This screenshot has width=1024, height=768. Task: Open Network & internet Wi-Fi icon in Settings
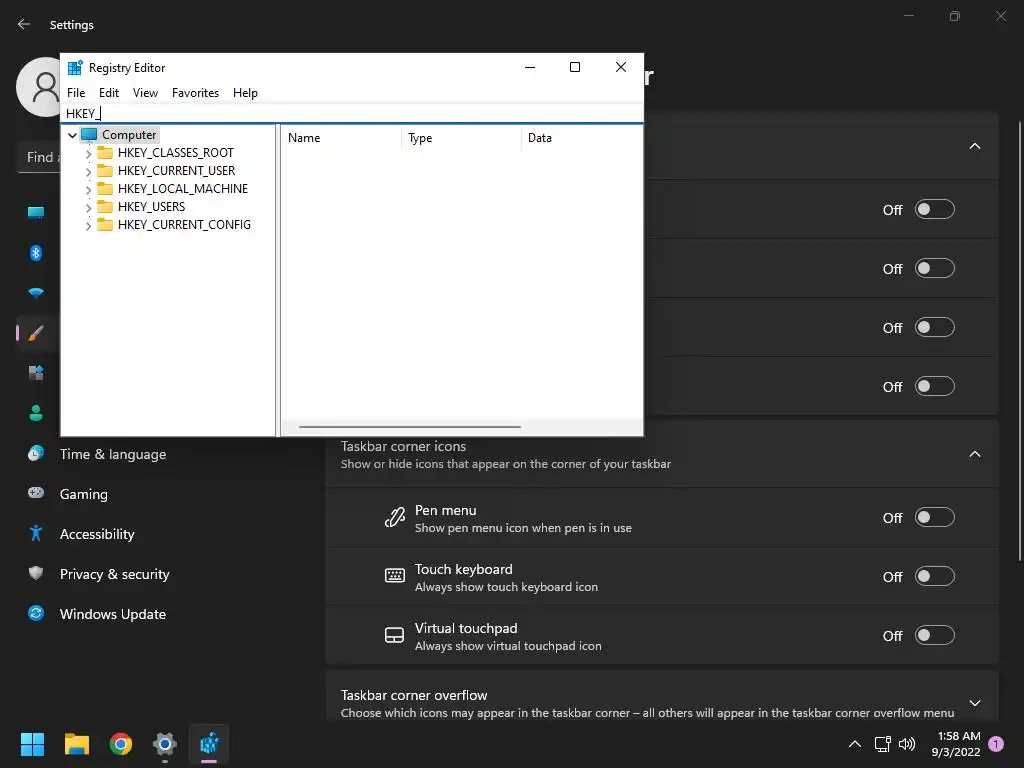point(36,293)
